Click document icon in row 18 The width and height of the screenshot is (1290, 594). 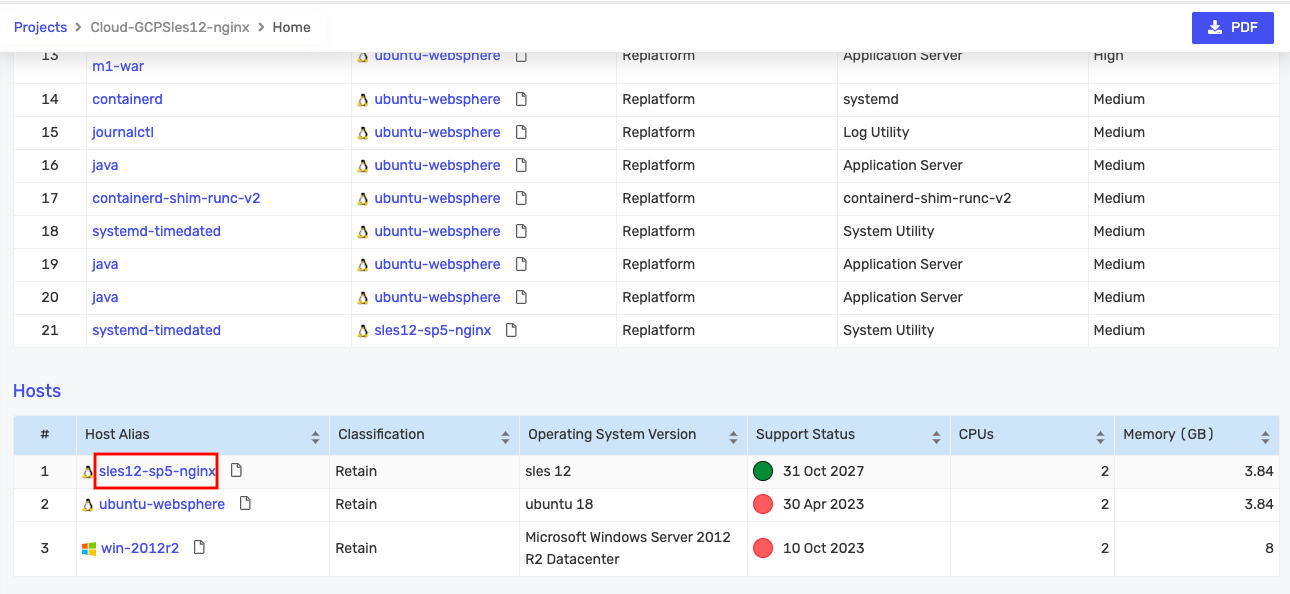click(521, 231)
